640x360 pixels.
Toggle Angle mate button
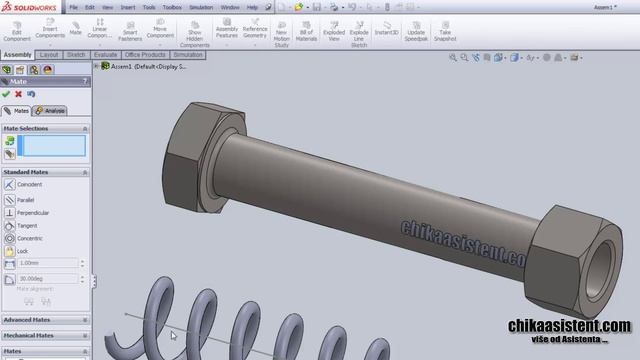coord(9,280)
